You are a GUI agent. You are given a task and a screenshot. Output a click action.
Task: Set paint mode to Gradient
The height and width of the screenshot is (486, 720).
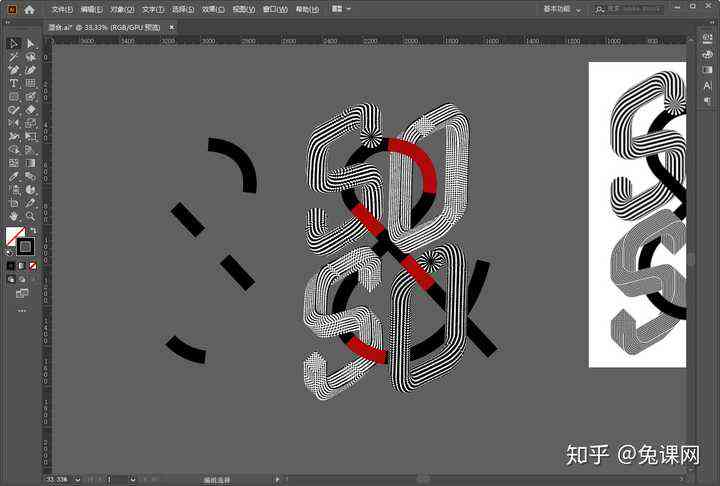click(x=22, y=266)
